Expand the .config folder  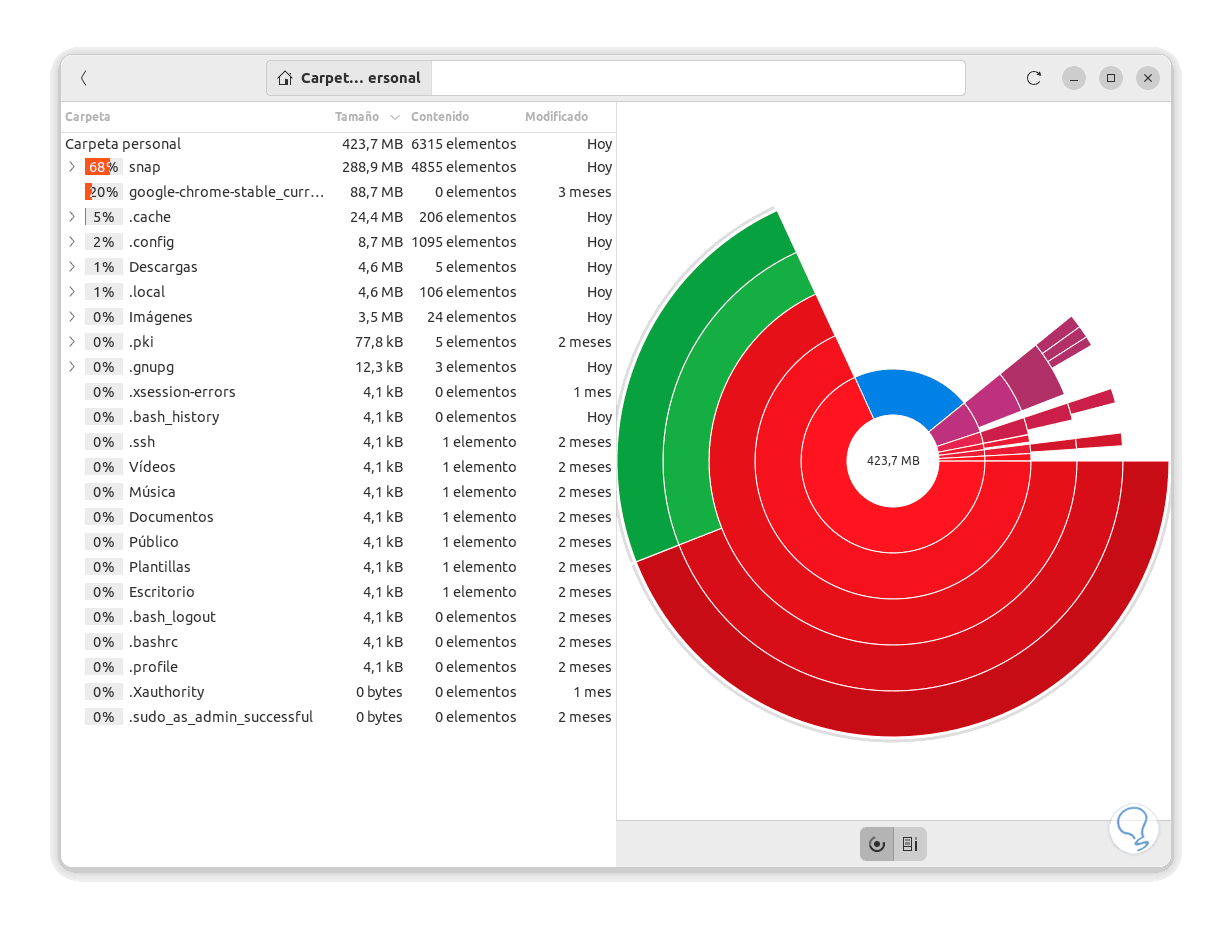[71, 242]
